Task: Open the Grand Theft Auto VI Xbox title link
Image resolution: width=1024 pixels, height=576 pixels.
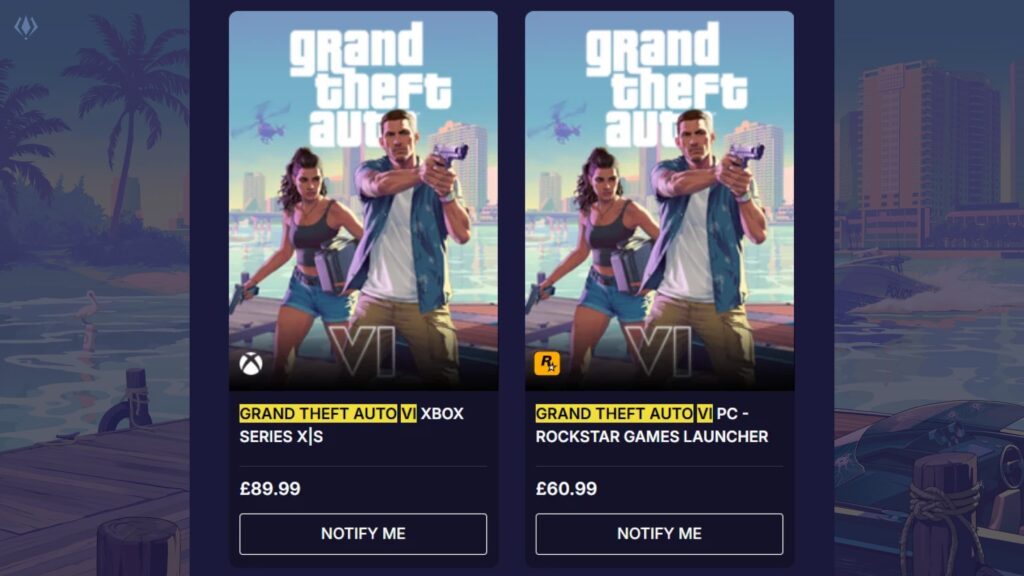Action: [x=352, y=424]
